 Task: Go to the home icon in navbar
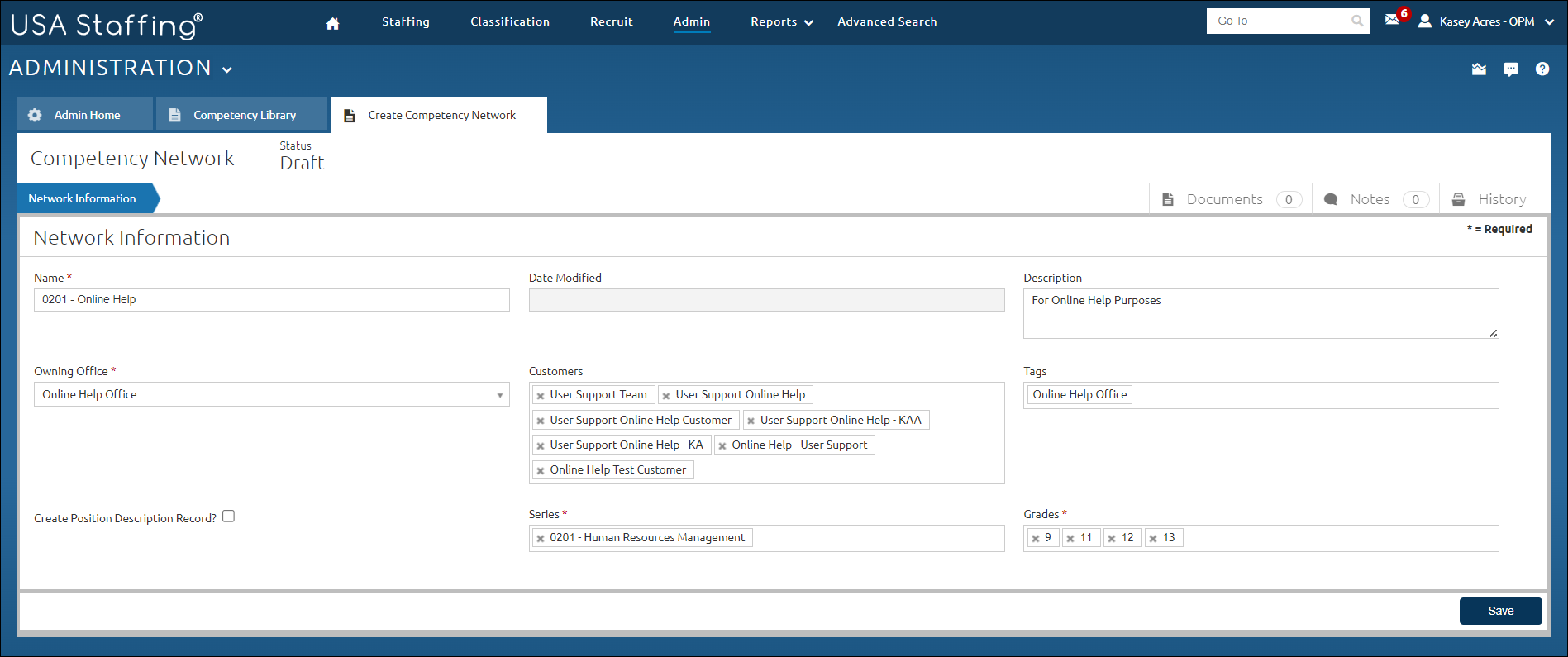[x=332, y=23]
